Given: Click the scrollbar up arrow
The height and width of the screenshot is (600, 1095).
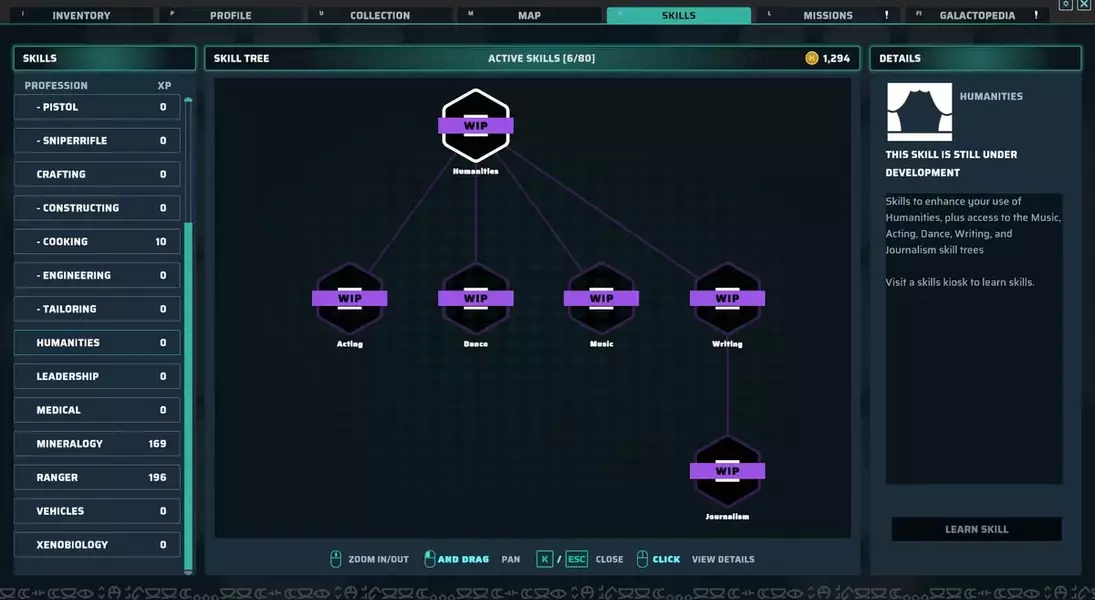Looking at the screenshot, I should 188,100.
